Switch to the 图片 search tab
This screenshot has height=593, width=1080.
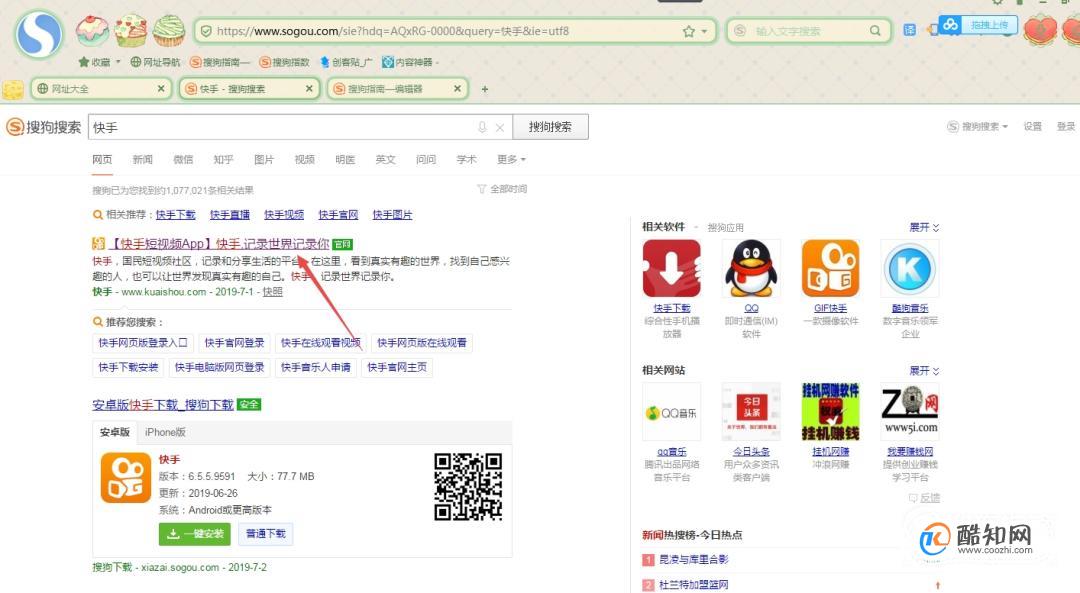(x=264, y=160)
